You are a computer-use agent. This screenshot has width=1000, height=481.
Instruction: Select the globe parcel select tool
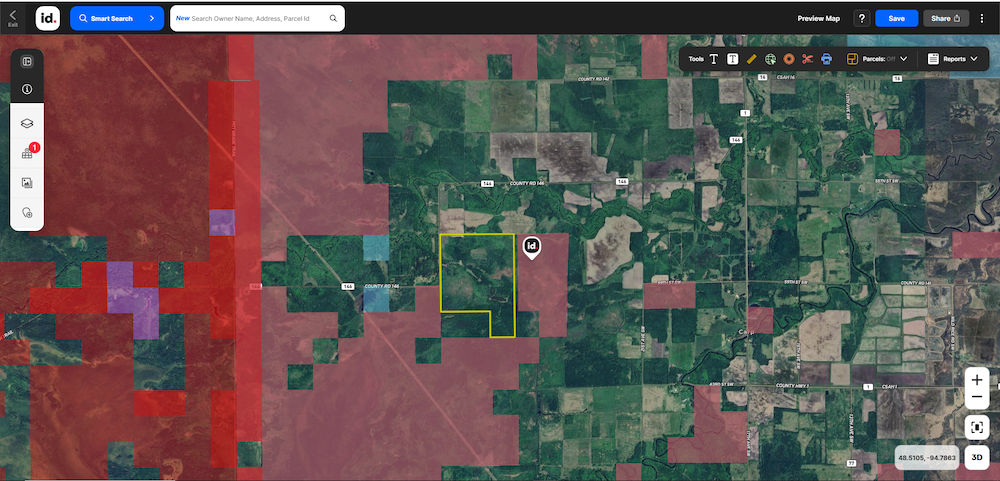tap(770, 59)
